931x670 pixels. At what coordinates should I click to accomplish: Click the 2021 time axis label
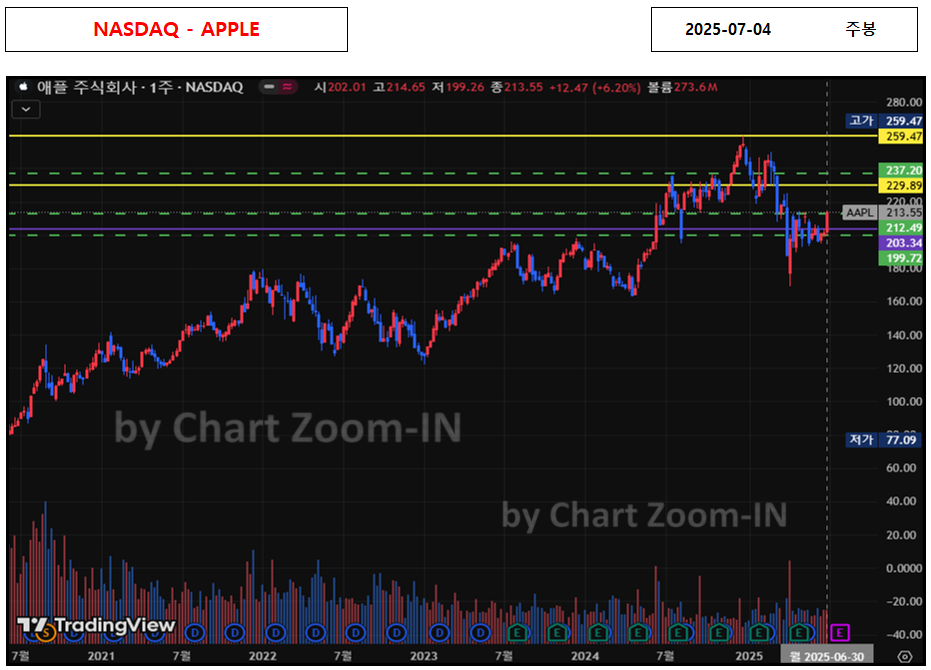pyautogui.click(x=101, y=656)
